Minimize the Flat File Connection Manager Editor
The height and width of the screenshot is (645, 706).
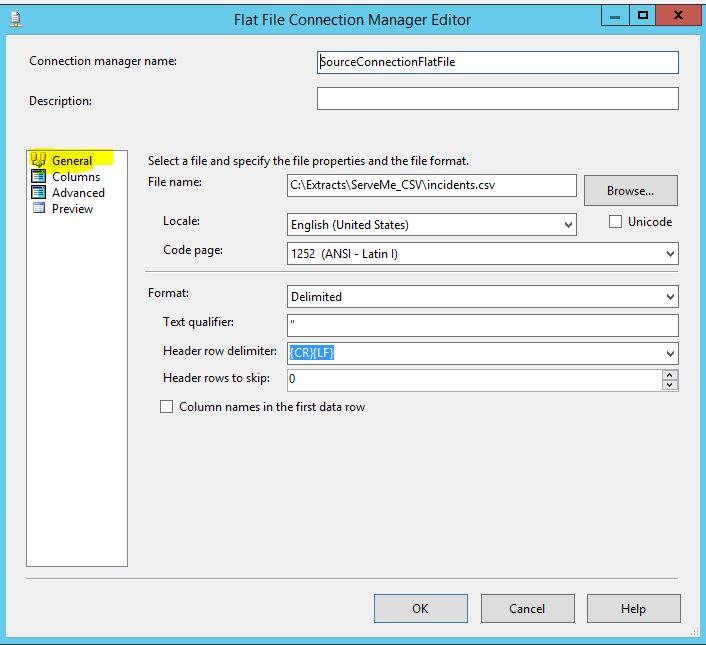615,16
